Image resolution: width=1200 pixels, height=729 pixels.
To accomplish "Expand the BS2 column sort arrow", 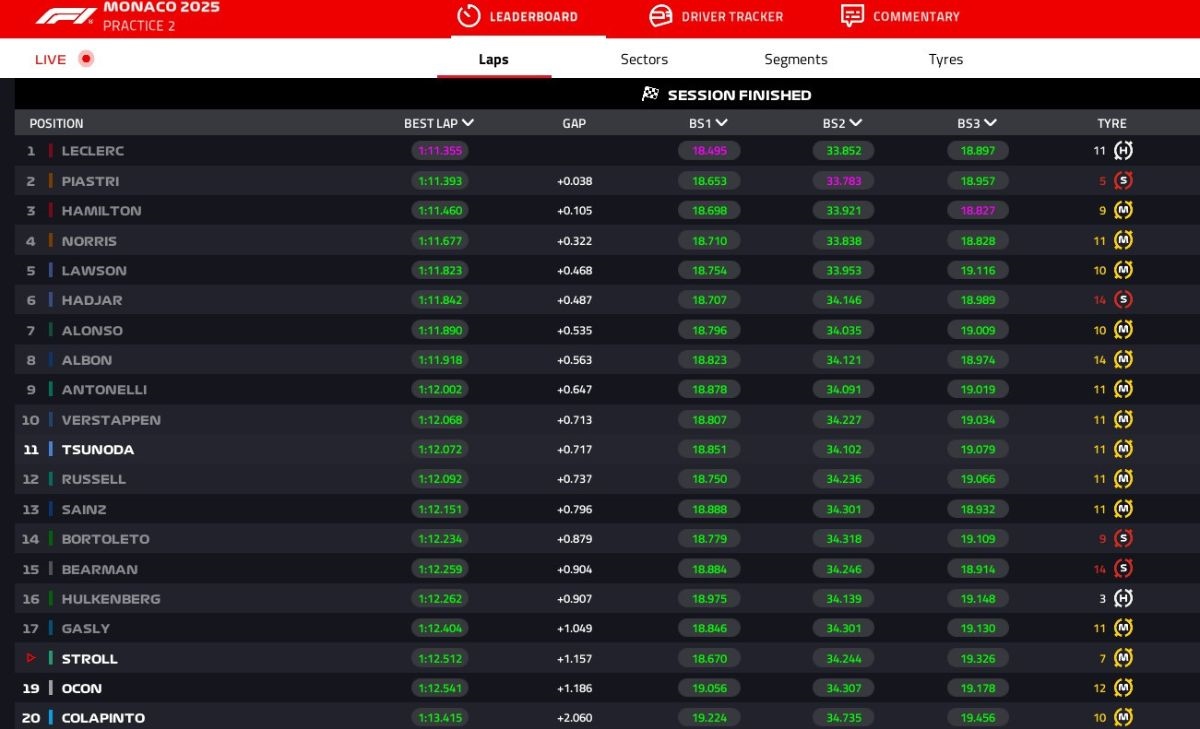I will [x=856, y=123].
